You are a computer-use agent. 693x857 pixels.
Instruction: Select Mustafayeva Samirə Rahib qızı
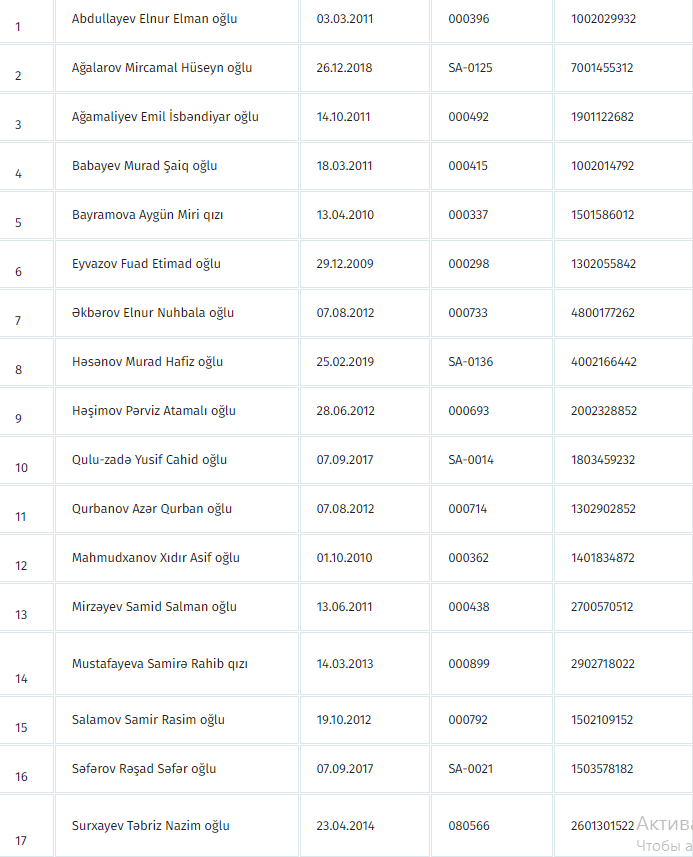(159, 664)
